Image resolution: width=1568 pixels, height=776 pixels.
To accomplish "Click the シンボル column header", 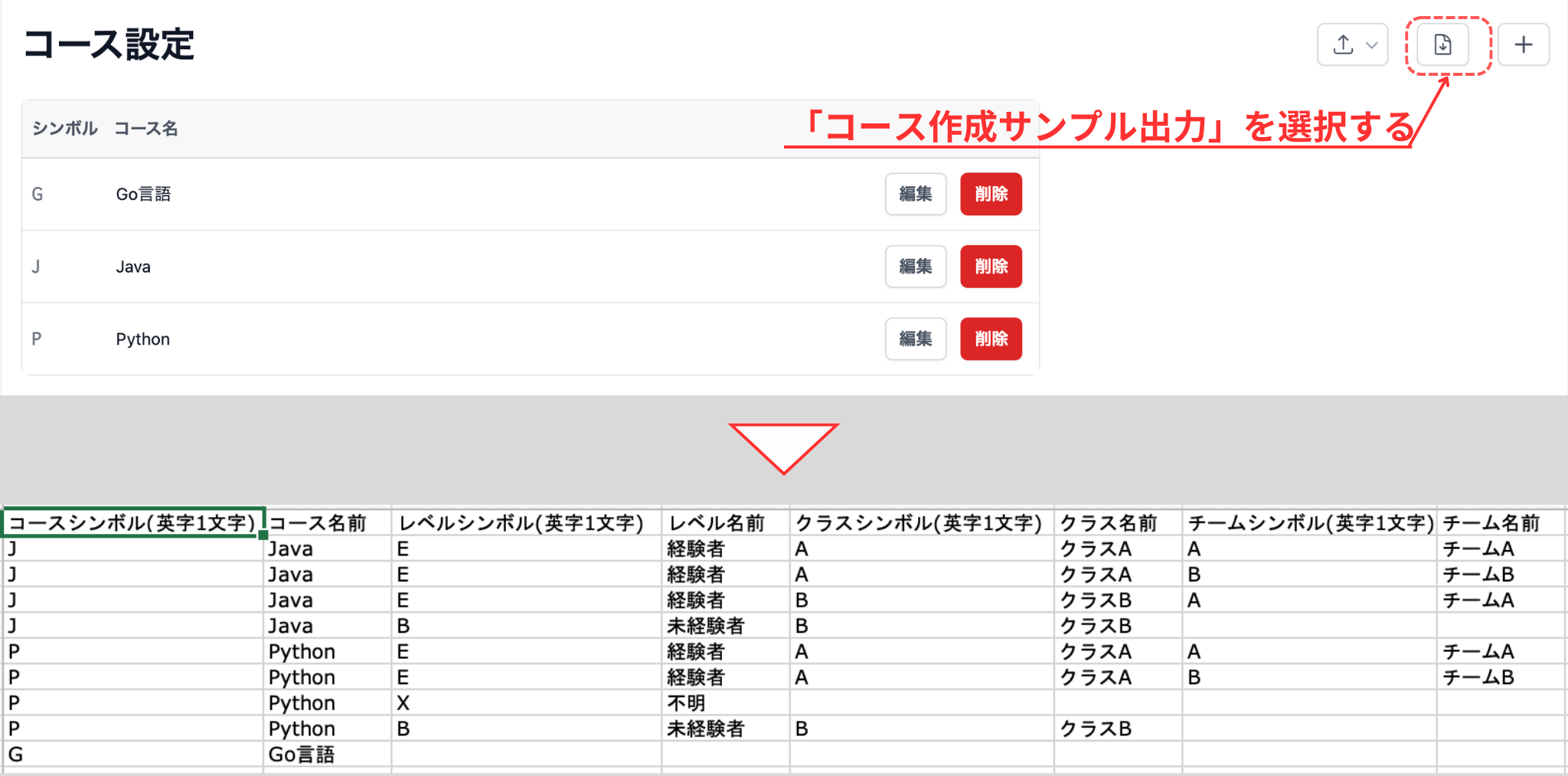I will 64,128.
